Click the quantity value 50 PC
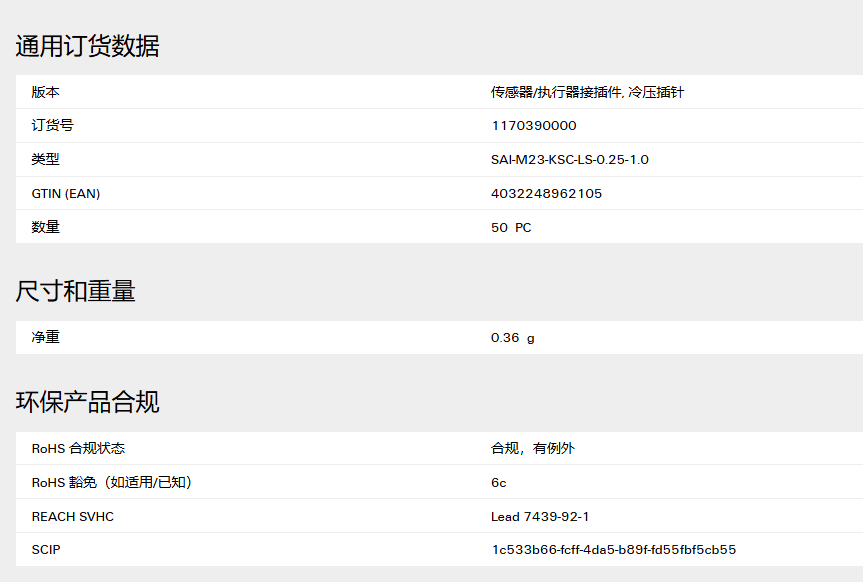Viewport: 863px width, 582px height. [x=511, y=227]
